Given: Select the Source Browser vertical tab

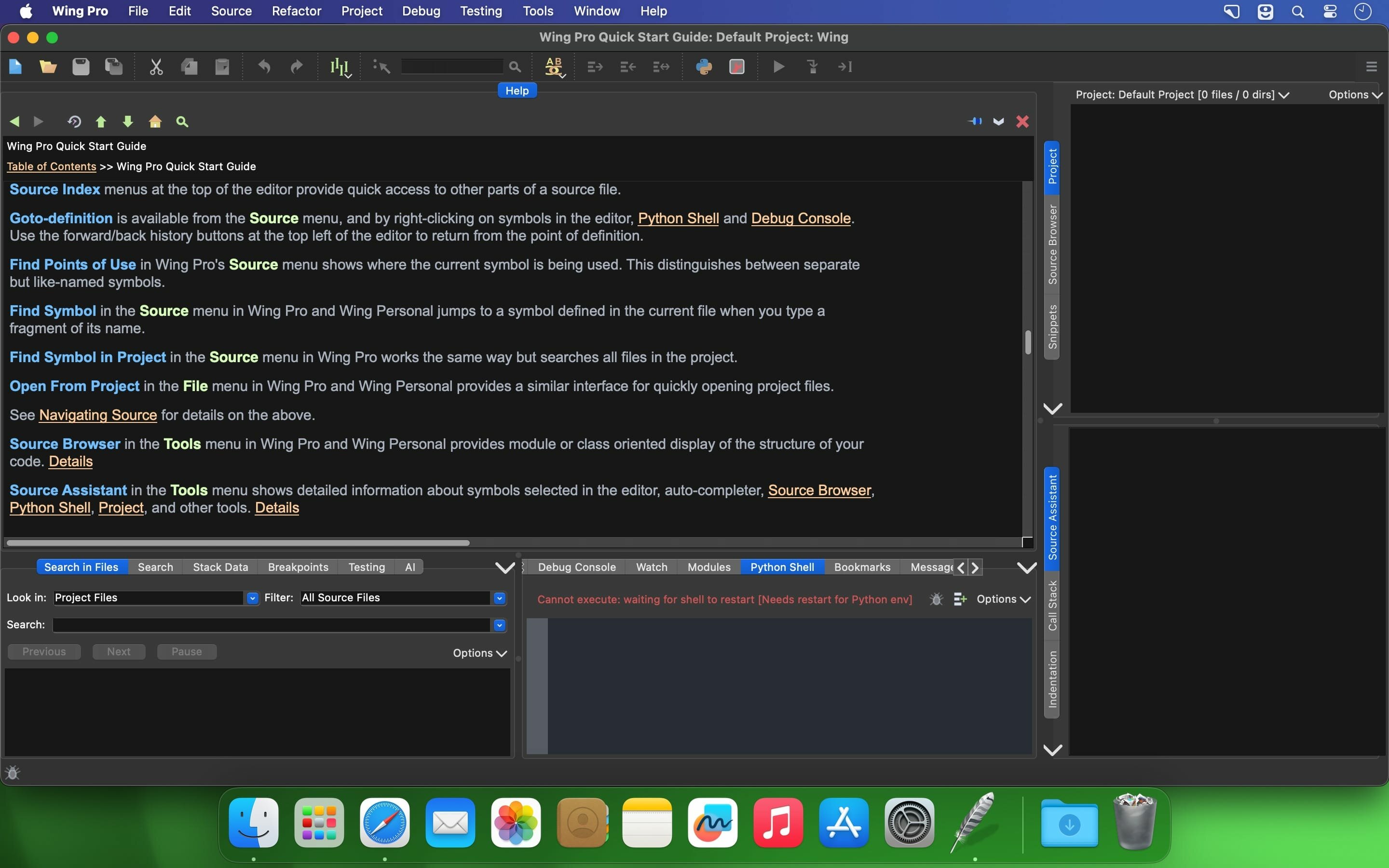Looking at the screenshot, I should (x=1052, y=244).
